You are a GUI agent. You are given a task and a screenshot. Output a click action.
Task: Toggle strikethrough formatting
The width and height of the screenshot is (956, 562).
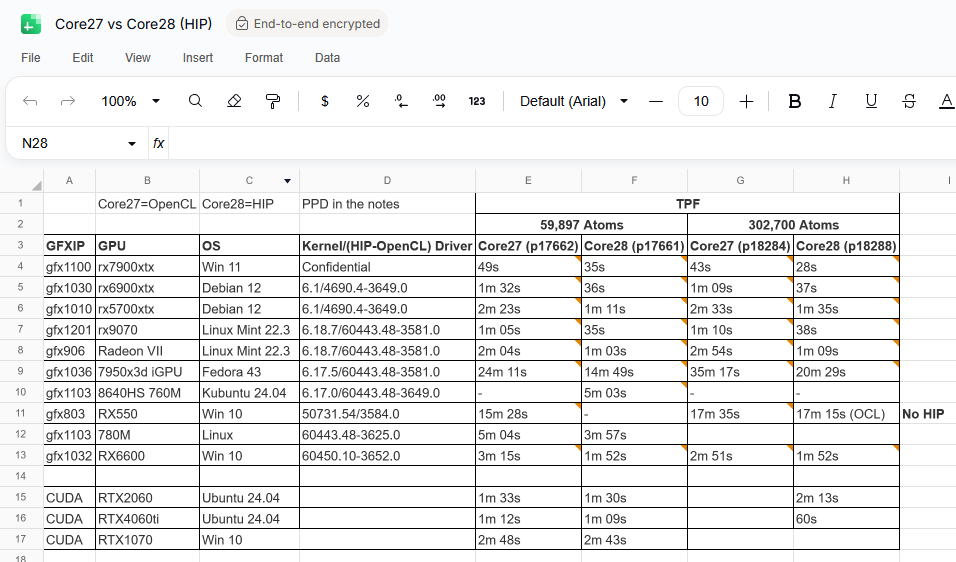point(909,101)
